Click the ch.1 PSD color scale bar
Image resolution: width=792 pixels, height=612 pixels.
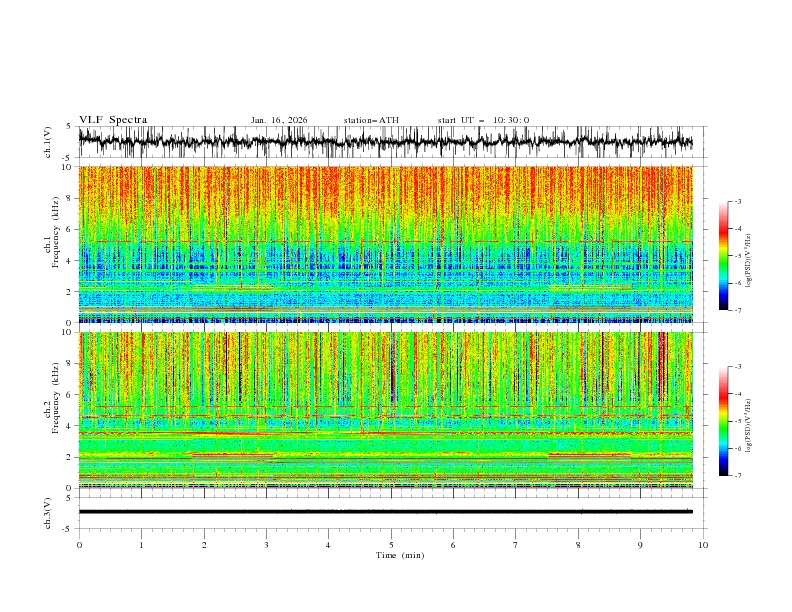724,256
